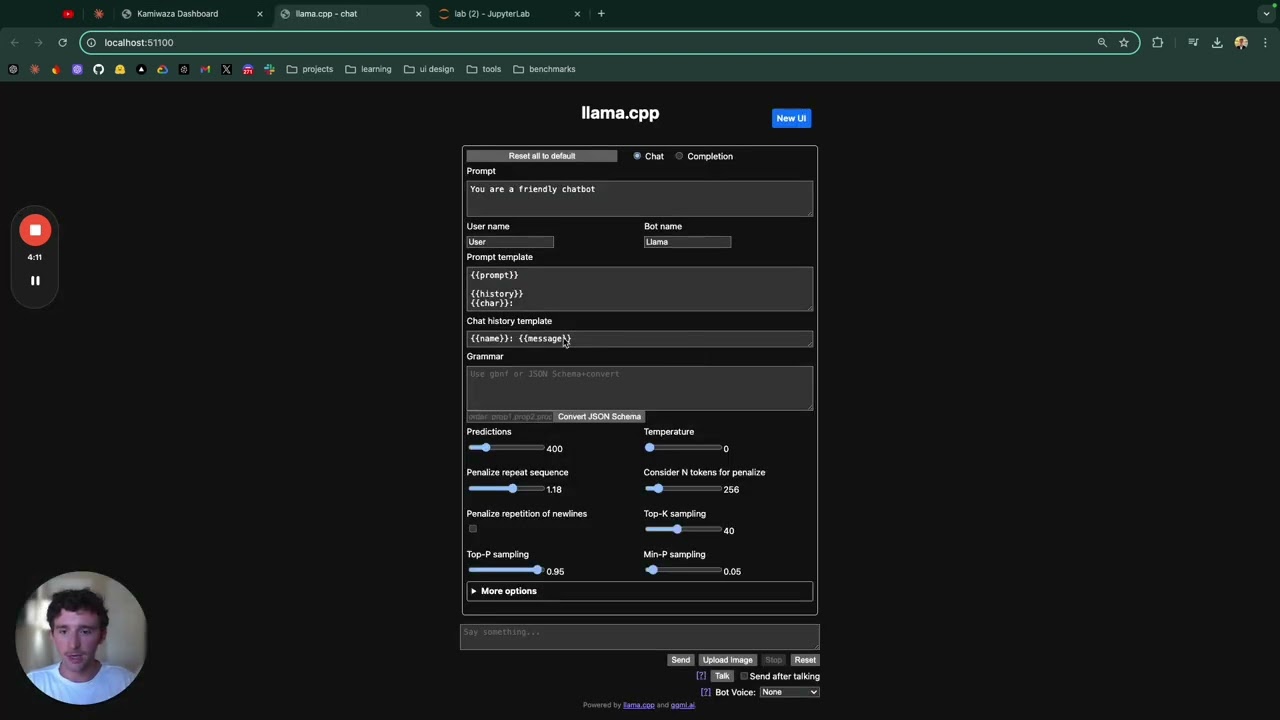Open the Gmail bookmark icon
Viewport: 1280px width, 720px height.
[205, 69]
